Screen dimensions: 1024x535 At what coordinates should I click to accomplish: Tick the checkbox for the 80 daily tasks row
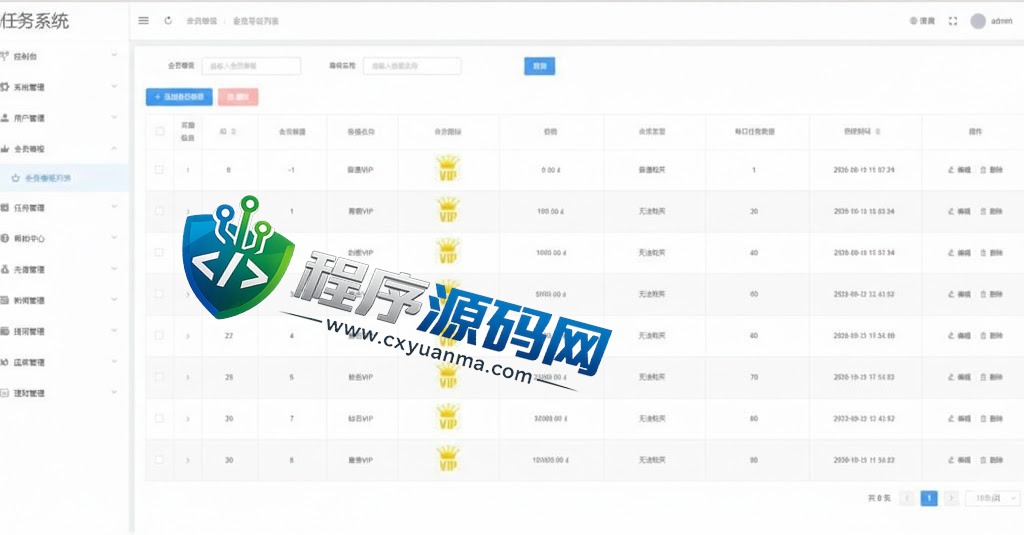point(159,418)
